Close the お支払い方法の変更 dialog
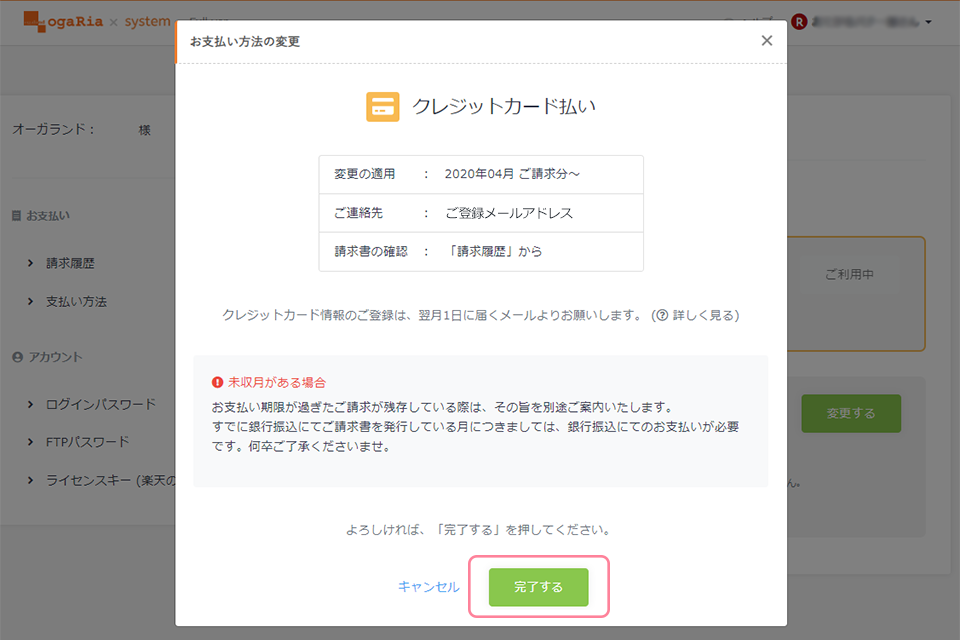This screenshot has width=960, height=640. [x=767, y=40]
